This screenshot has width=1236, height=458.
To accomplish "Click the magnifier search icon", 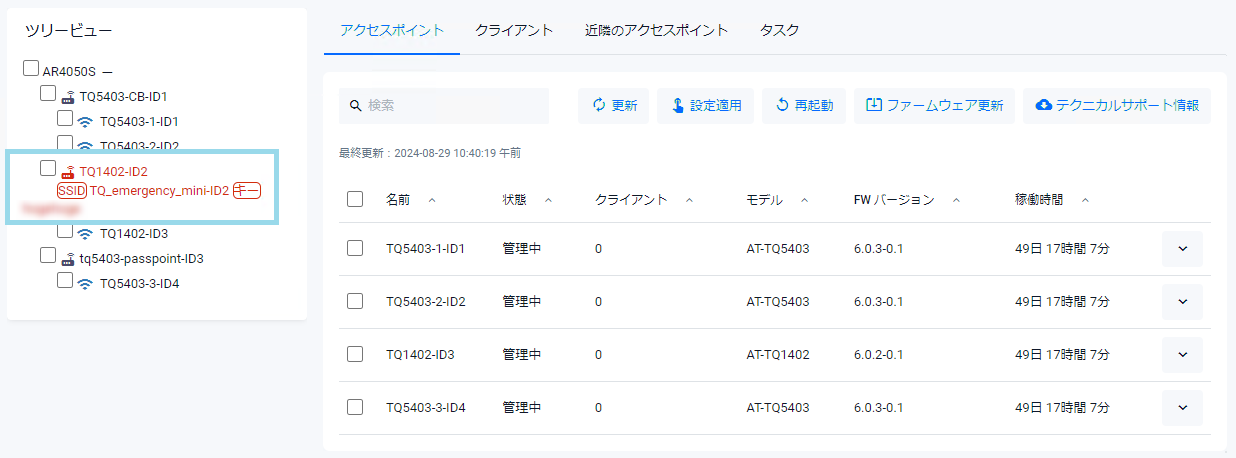I will pyautogui.click(x=355, y=106).
